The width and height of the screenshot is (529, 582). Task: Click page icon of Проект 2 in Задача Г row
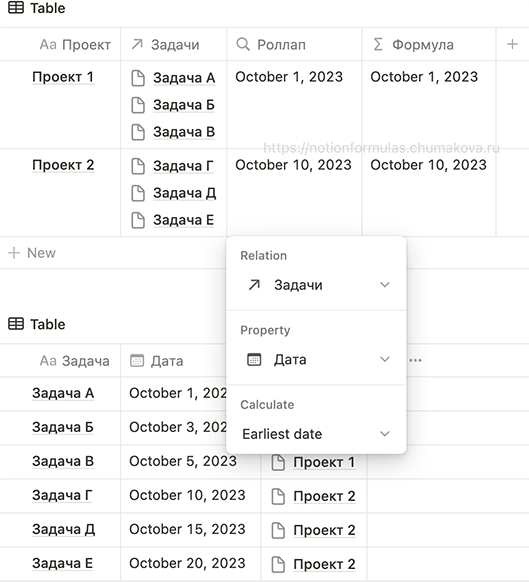(x=278, y=496)
